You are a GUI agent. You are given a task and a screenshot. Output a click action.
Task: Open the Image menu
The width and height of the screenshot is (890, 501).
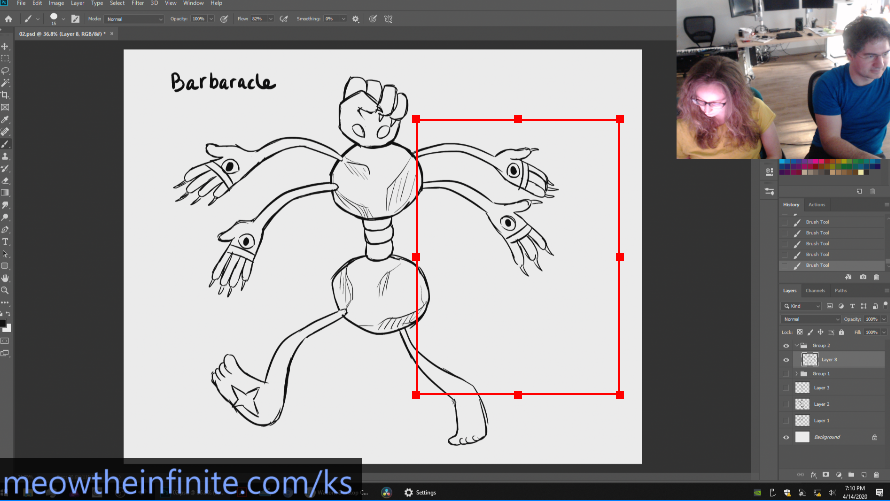tap(56, 3)
